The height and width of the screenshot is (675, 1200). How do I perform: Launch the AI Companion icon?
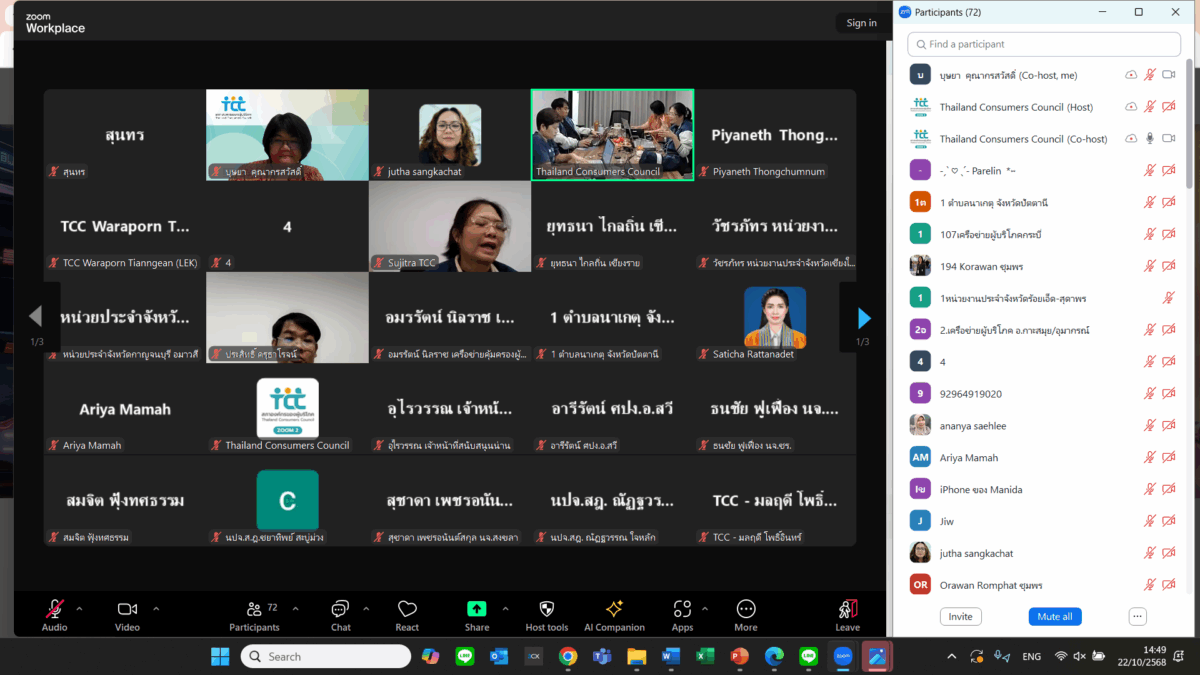point(614,609)
